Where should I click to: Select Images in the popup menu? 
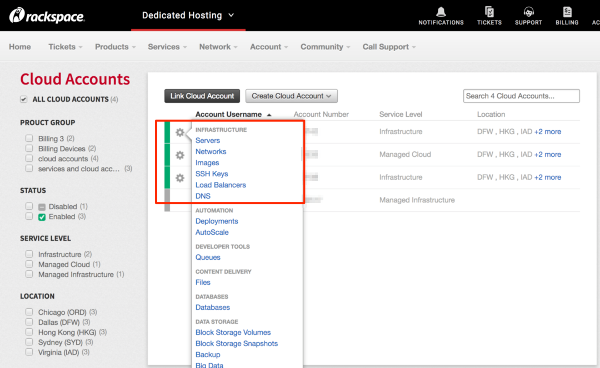coord(207,163)
